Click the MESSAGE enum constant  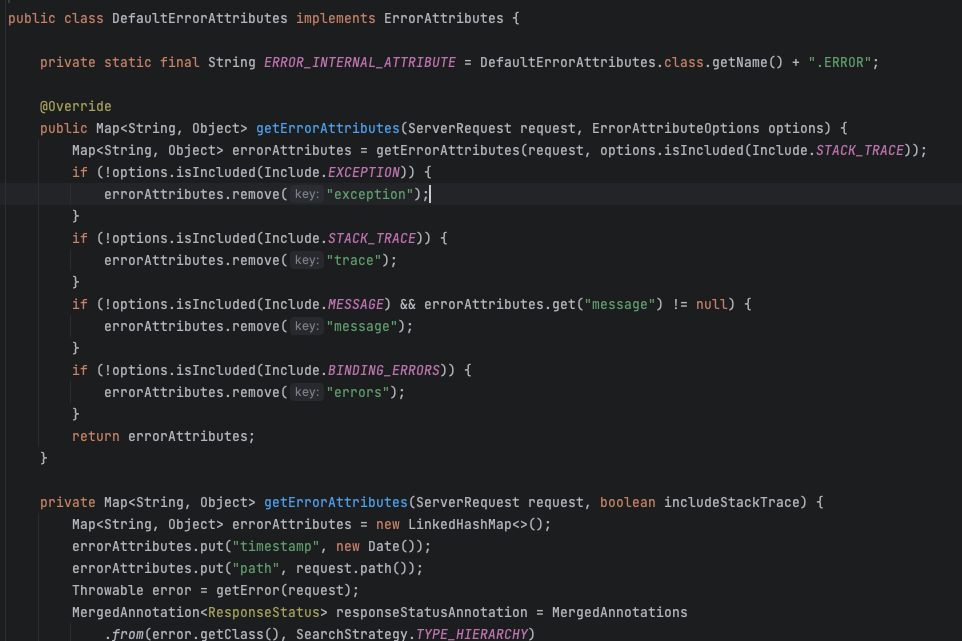pos(356,305)
